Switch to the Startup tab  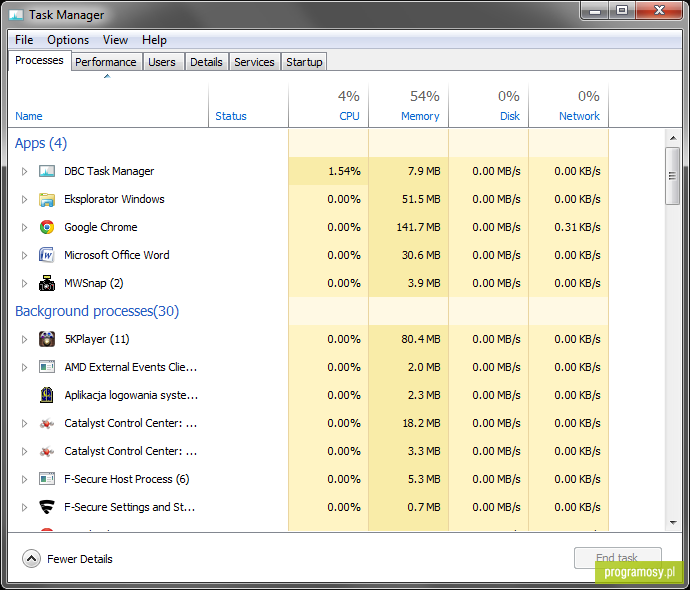click(304, 62)
